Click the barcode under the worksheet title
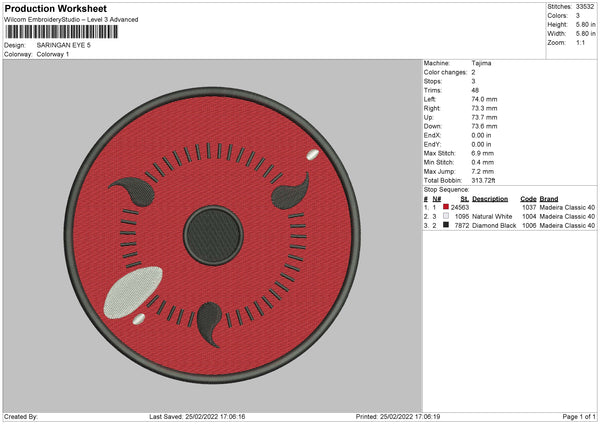This screenshot has width=600, height=424. [61, 33]
